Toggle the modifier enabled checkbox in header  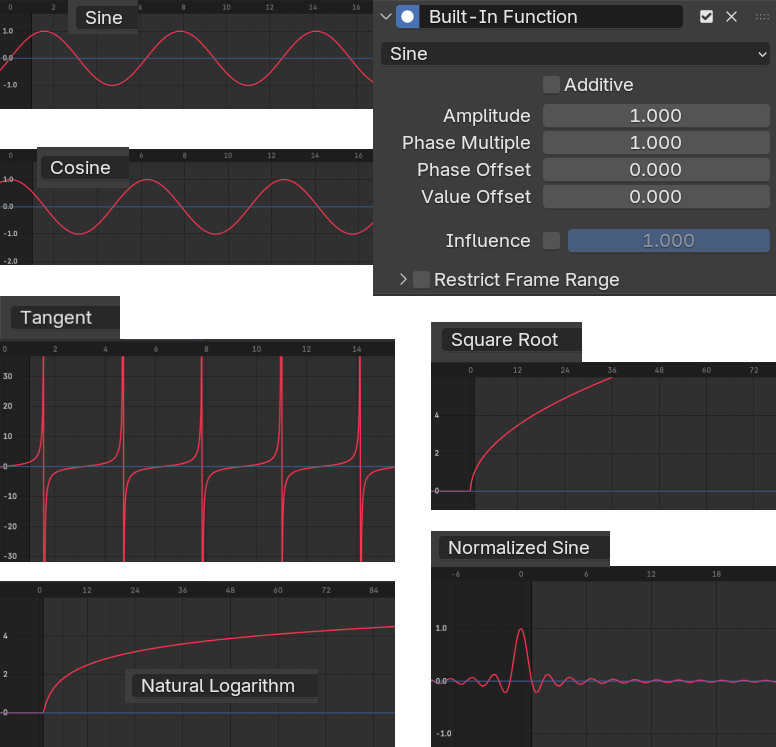coord(706,17)
